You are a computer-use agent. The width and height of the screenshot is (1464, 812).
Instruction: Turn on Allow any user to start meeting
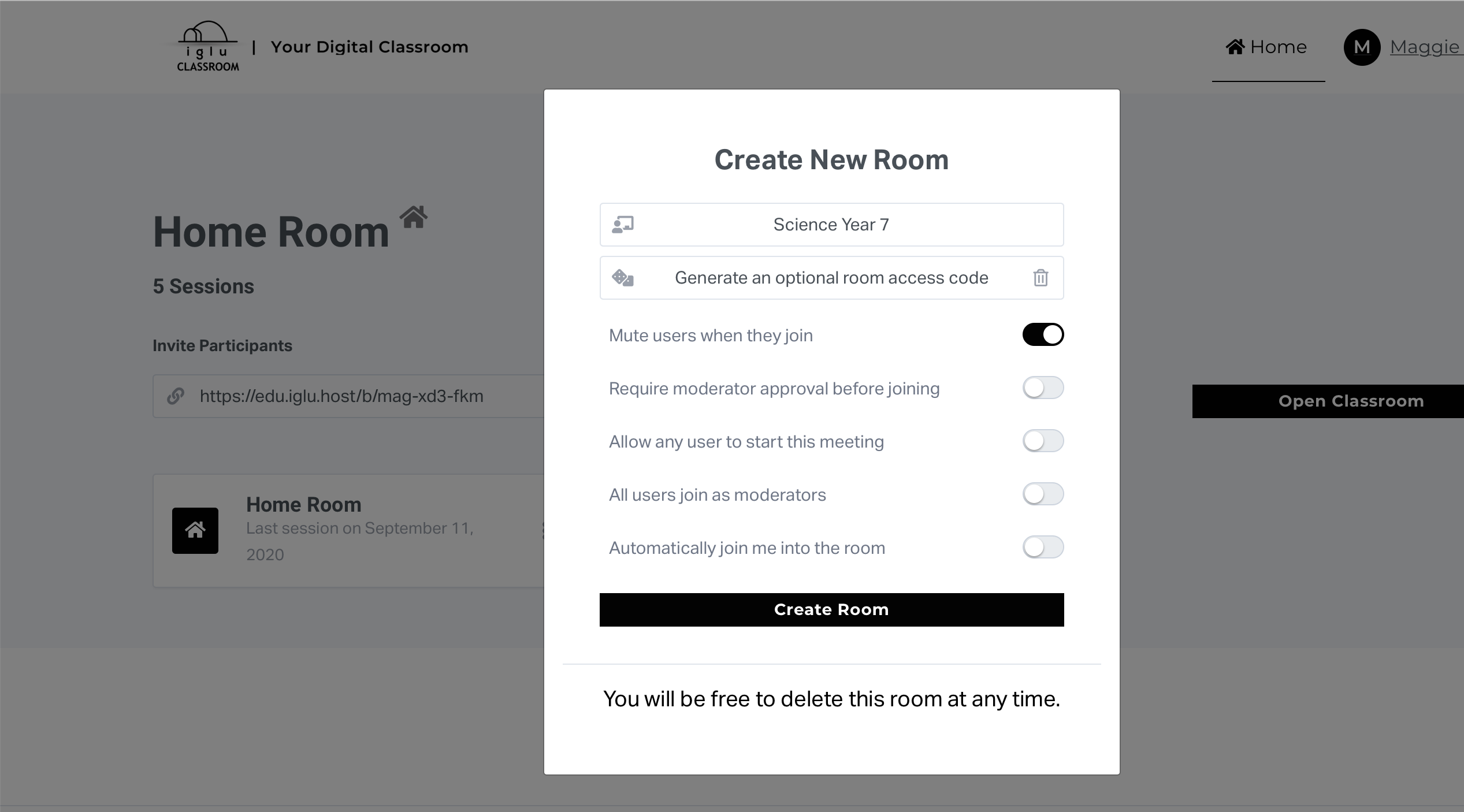coord(1043,441)
